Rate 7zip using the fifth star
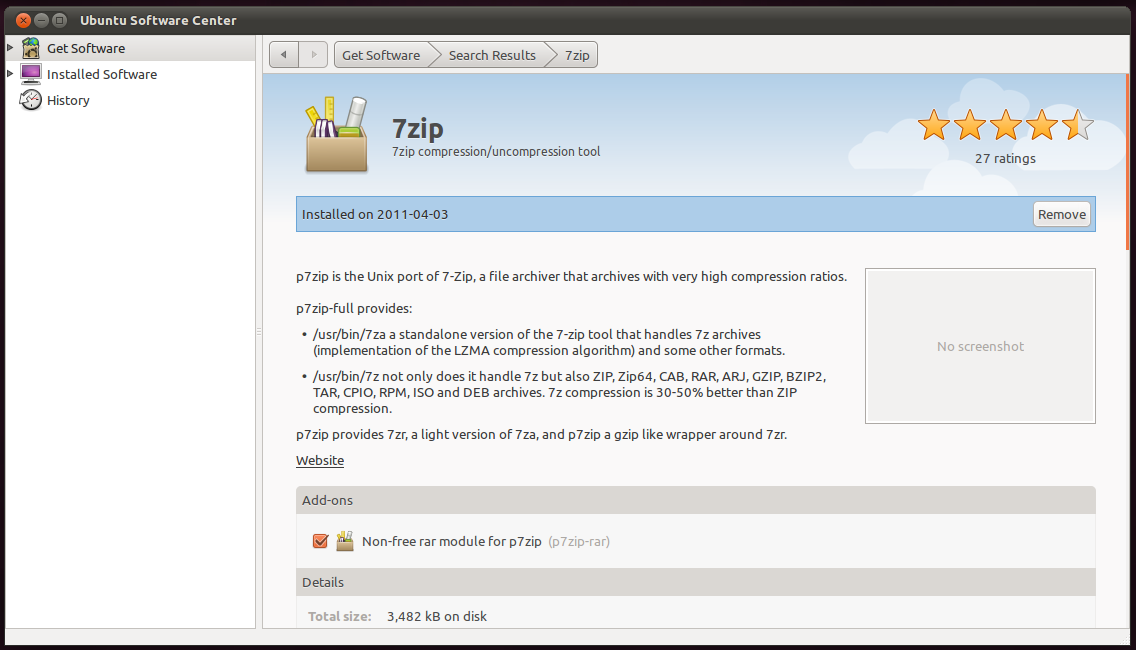Viewport: 1136px width, 650px height. pos(1077,125)
